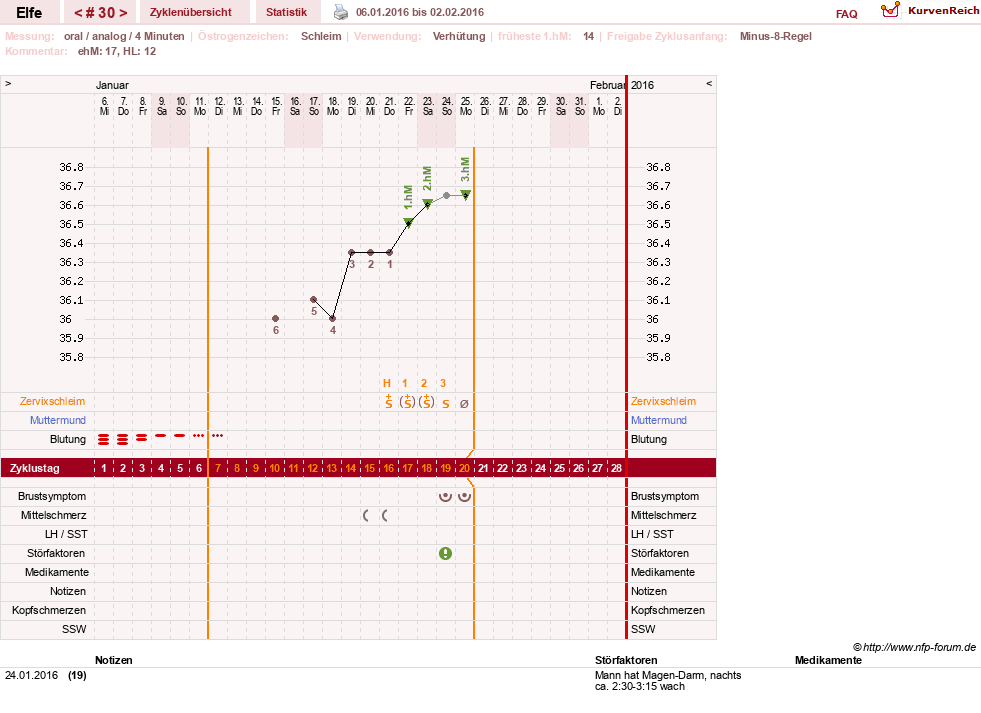Click the heavy bleeding icon on cycle day 2

tap(123, 440)
